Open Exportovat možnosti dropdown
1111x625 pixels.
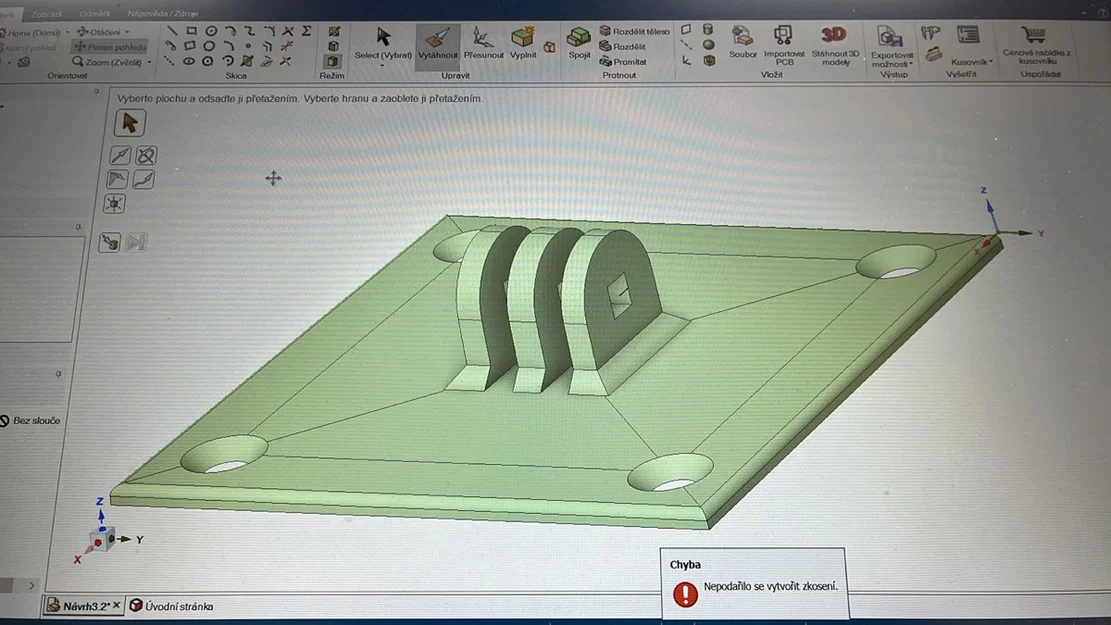tap(891, 48)
